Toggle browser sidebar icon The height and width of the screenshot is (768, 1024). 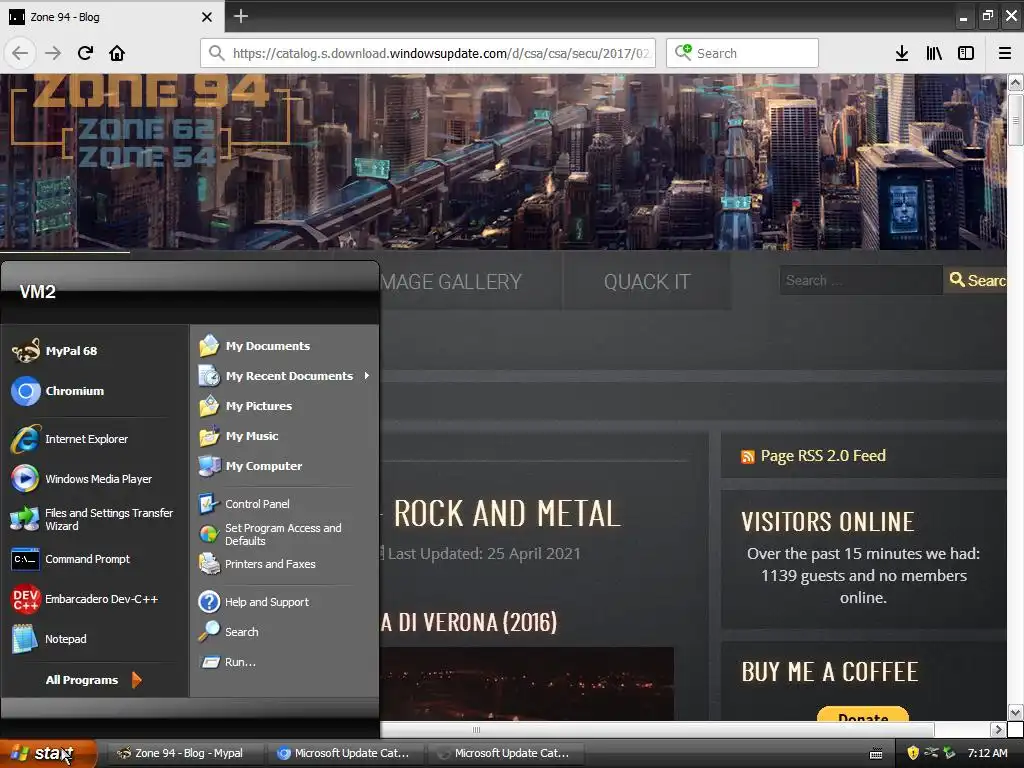pos(966,53)
